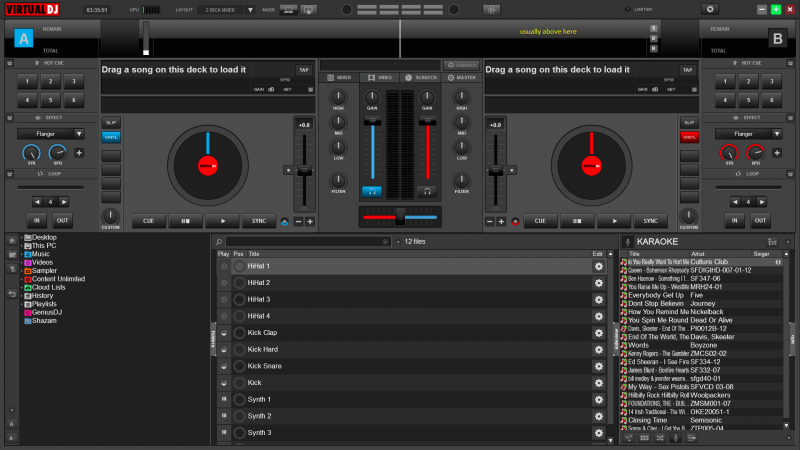Trigger hot cue 3 on deck A

coord(74,81)
